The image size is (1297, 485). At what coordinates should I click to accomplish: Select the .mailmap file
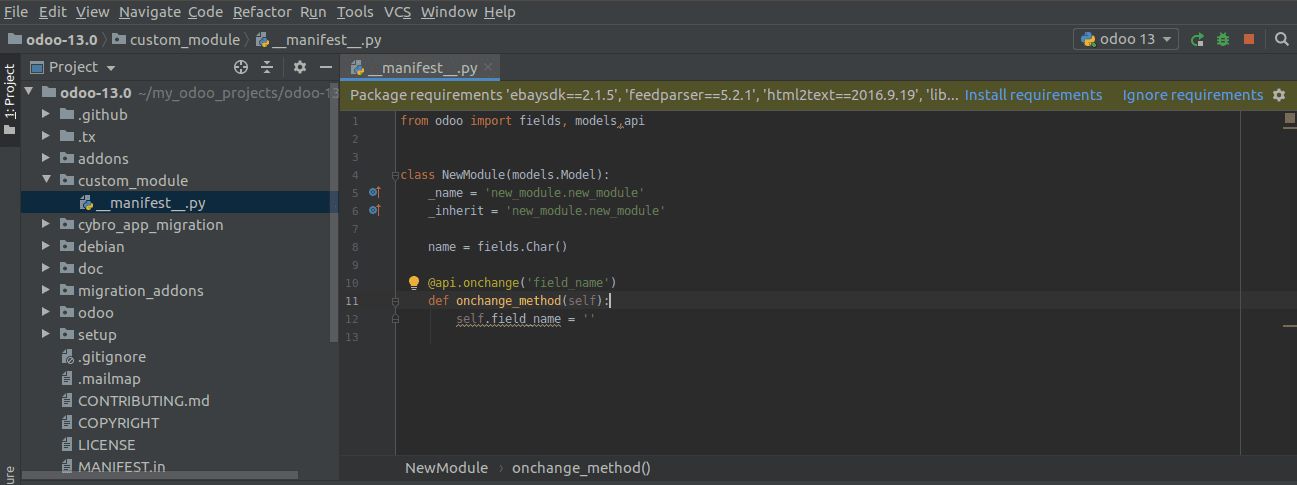[100, 379]
